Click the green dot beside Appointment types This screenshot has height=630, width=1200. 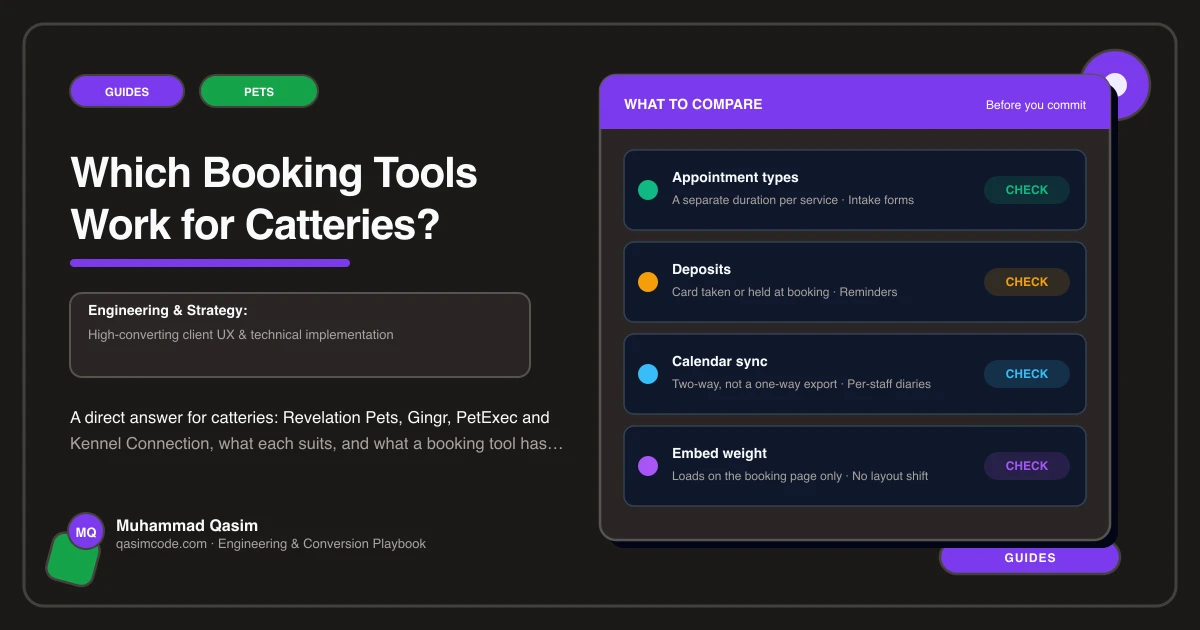coord(648,190)
